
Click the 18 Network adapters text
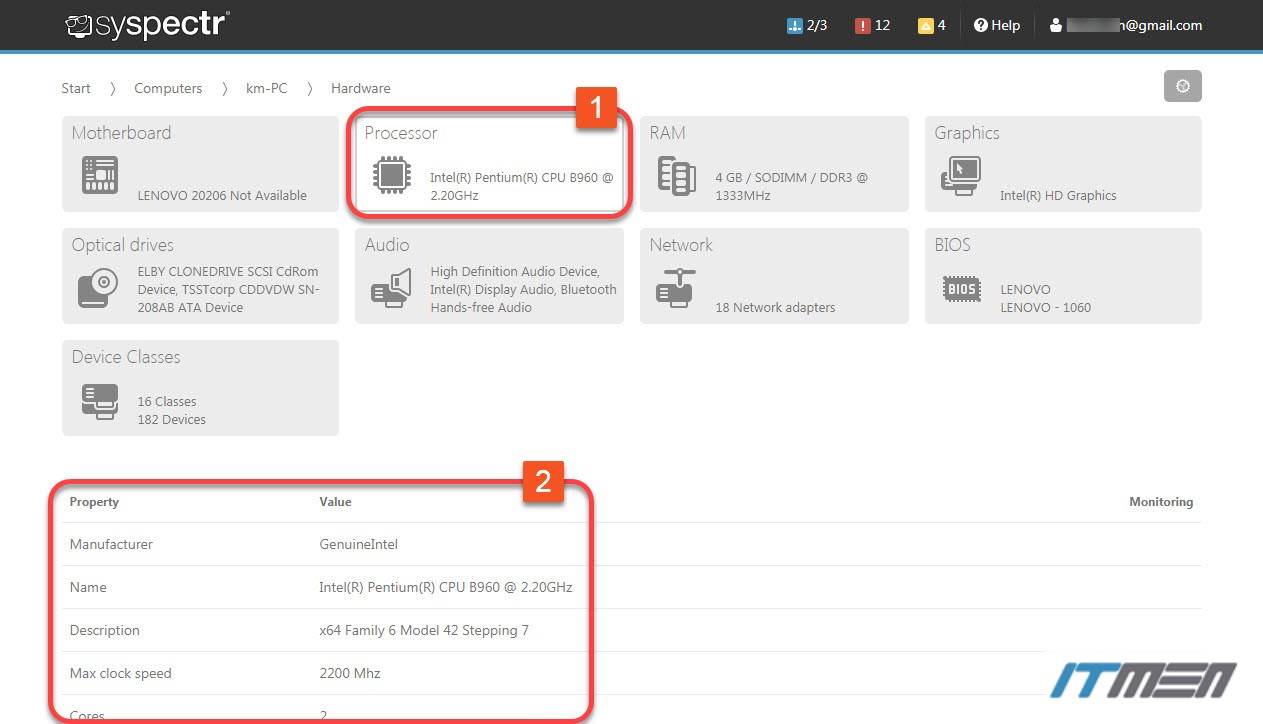click(x=775, y=308)
